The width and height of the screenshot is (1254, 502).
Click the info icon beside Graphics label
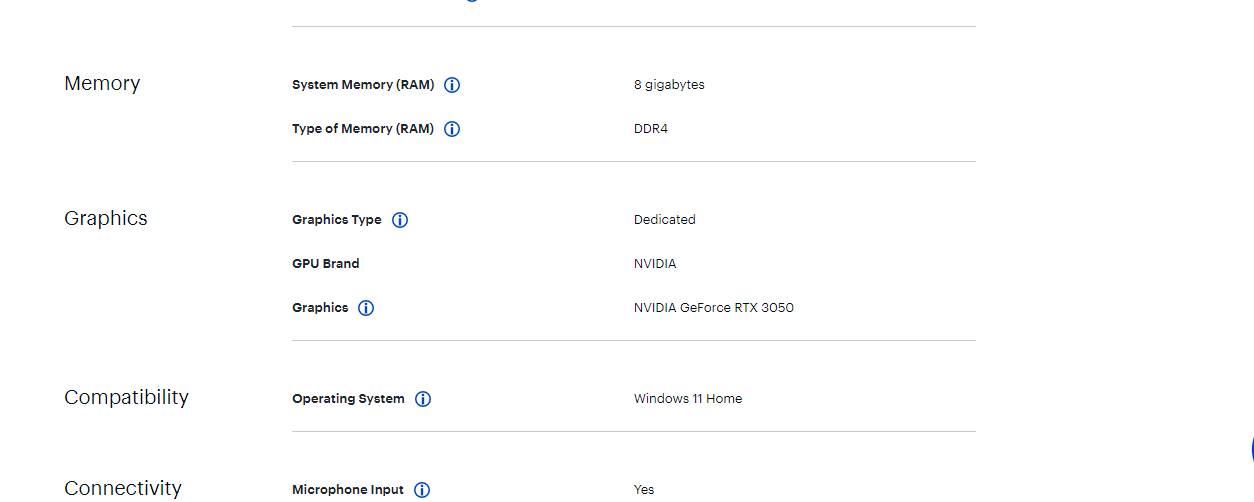[366, 308]
